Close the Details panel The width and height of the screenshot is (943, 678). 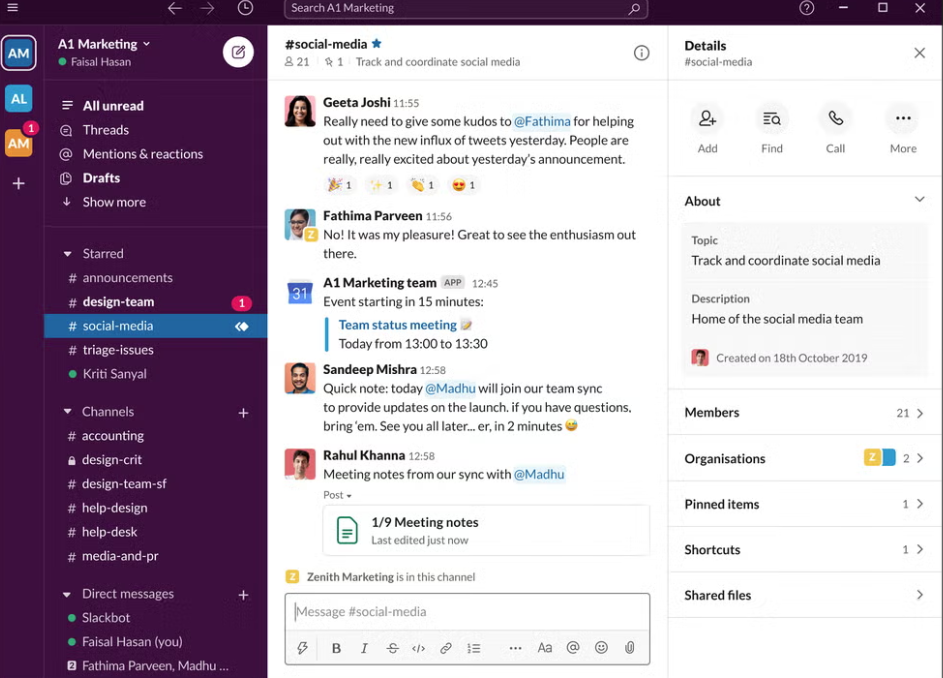pos(920,53)
